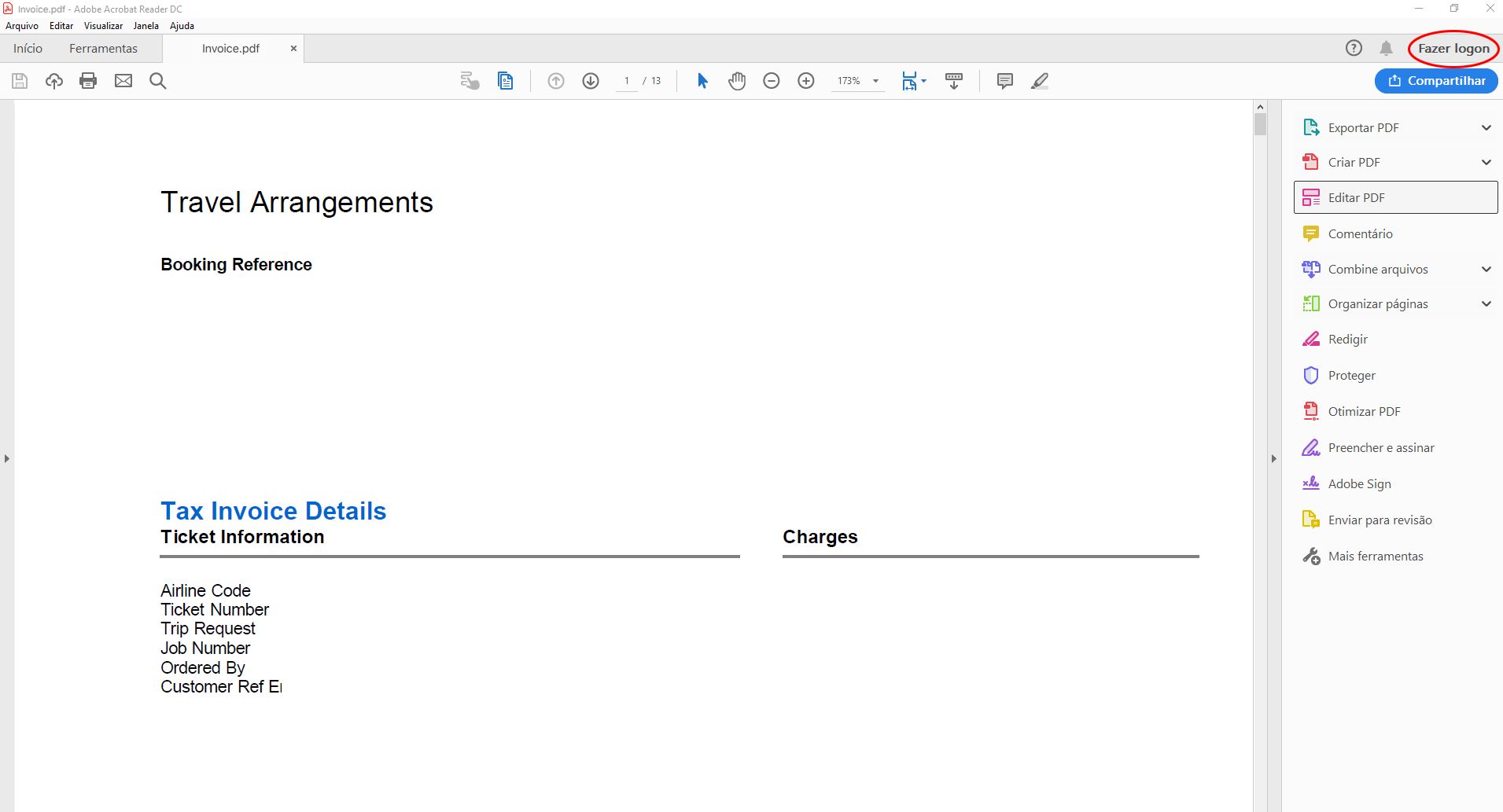The image size is (1503, 812).
Task: Open the Janela menu
Action: pyautogui.click(x=146, y=26)
